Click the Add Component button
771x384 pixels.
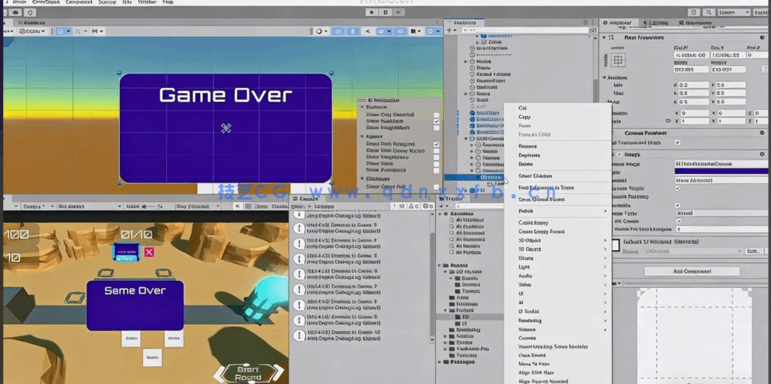tap(692, 271)
